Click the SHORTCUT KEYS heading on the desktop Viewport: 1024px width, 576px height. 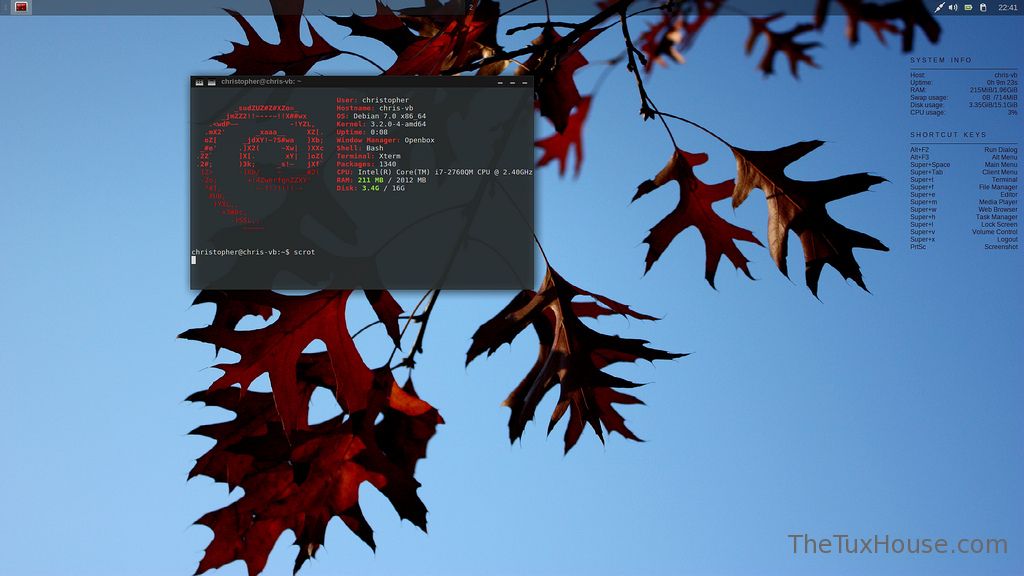tap(948, 135)
